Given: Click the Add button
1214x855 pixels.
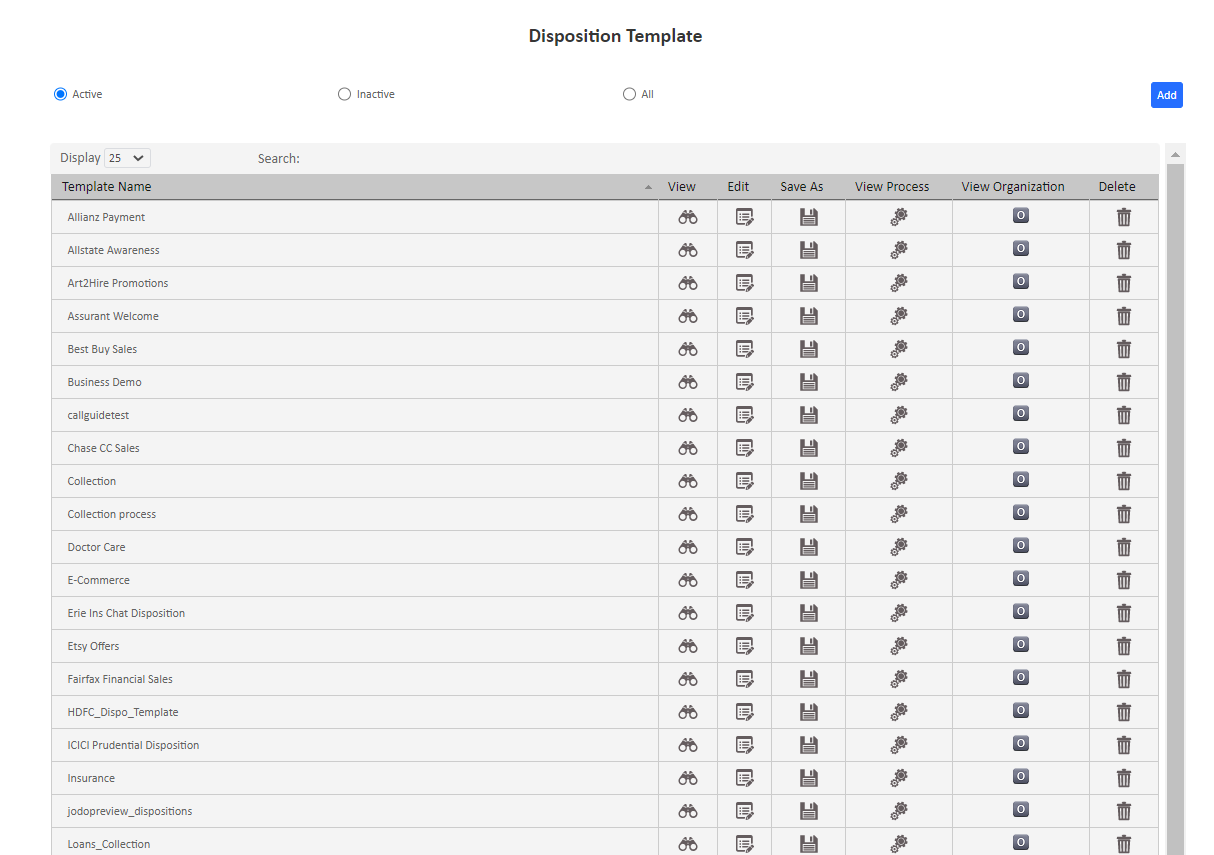Looking at the screenshot, I should pyautogui.click(x=1166, y=94).
